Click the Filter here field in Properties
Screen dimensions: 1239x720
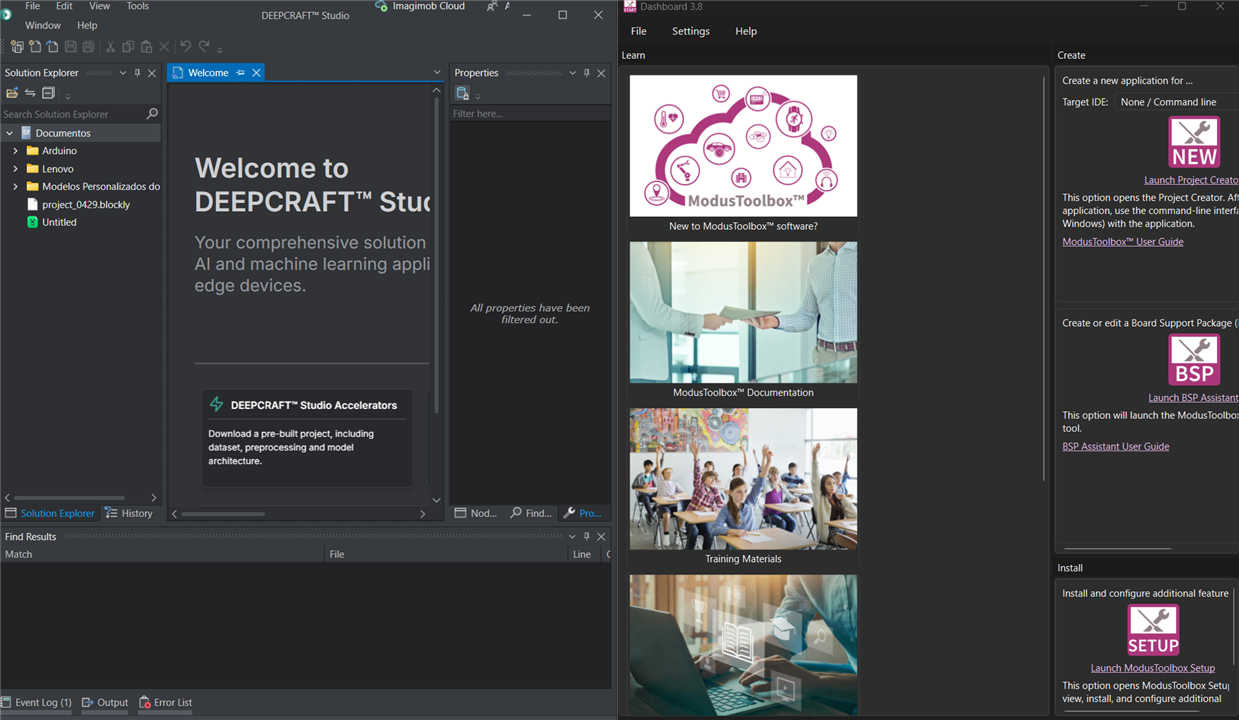click(x=530, y=114)
